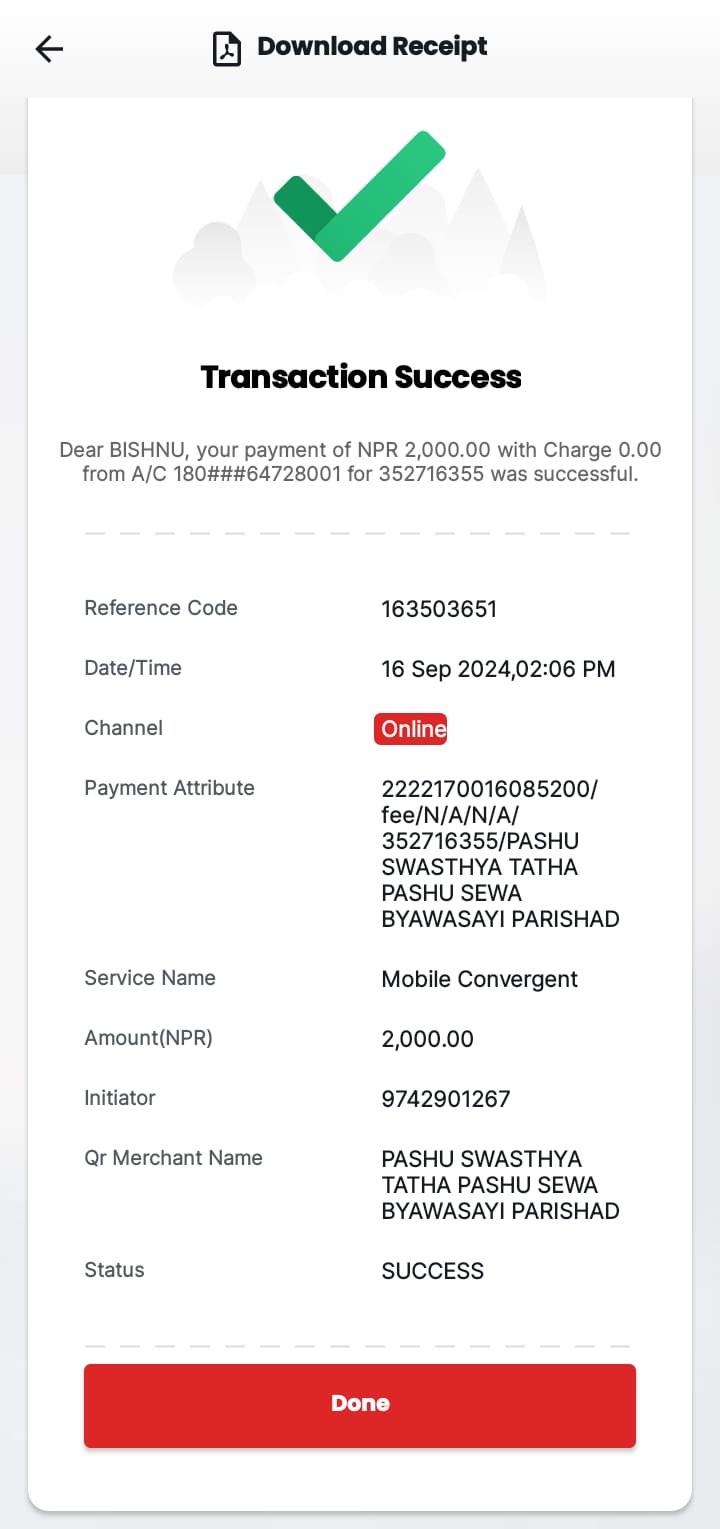720x1529 pixels.
Task: Click the payment confirmation message to BISHNU
Action: coord(360,462)
